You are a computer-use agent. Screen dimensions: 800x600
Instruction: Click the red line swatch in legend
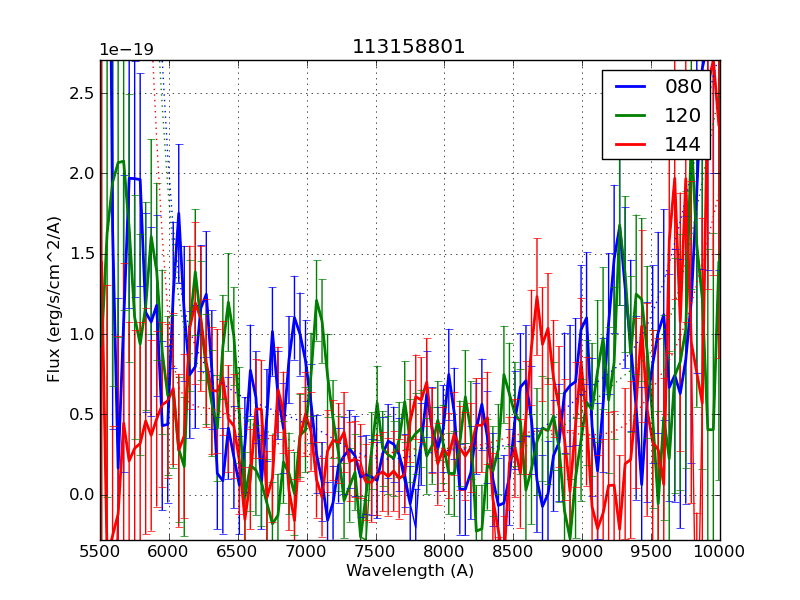tap(630, 145)
